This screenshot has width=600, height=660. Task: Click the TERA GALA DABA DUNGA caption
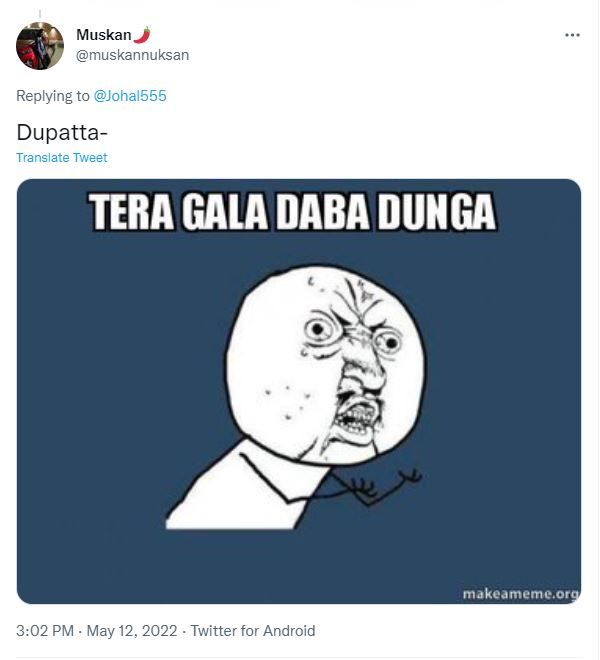(x=293, y=212)
